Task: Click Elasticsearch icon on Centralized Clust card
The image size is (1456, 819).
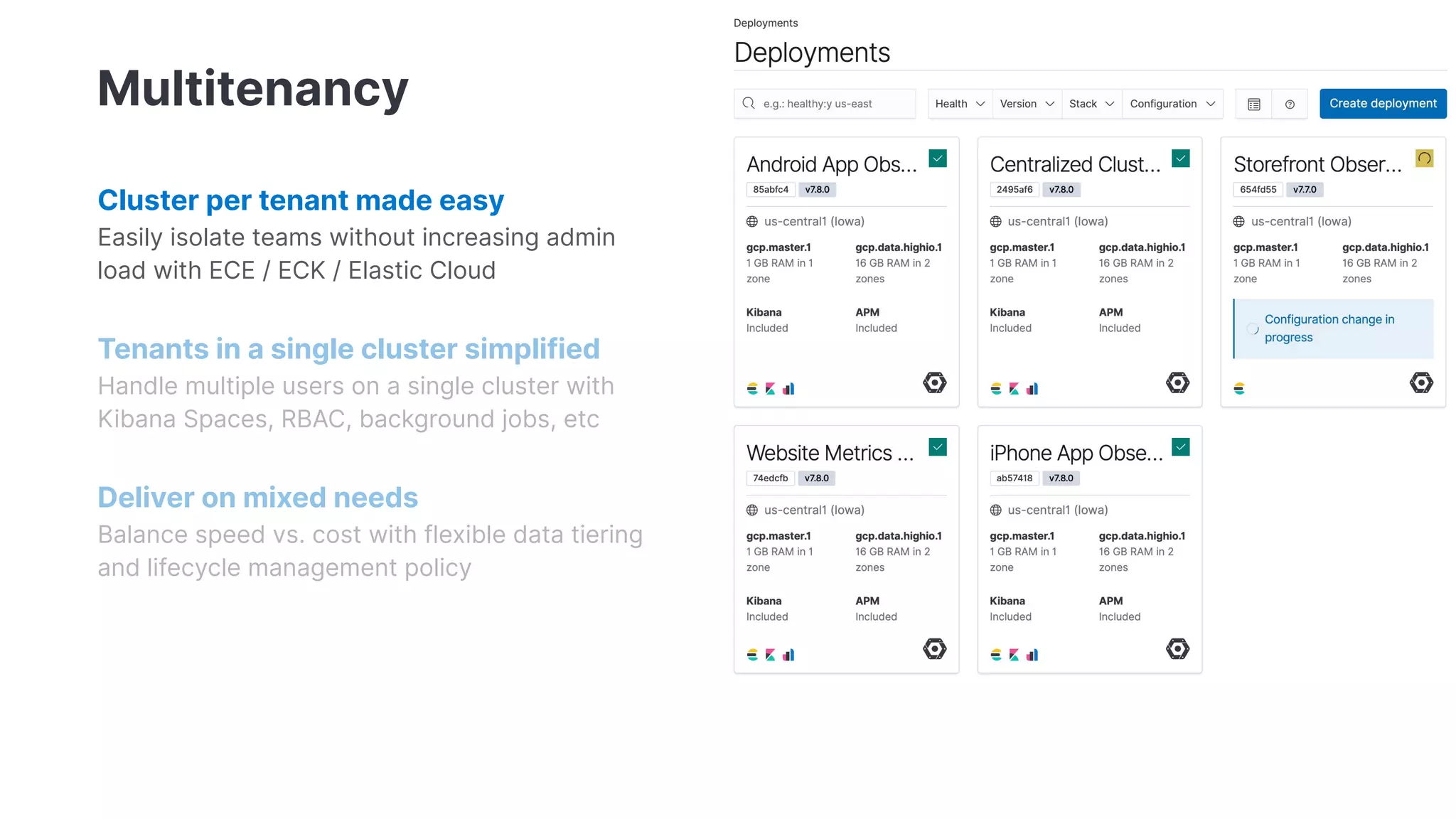Action: click(x=996, y=389)
